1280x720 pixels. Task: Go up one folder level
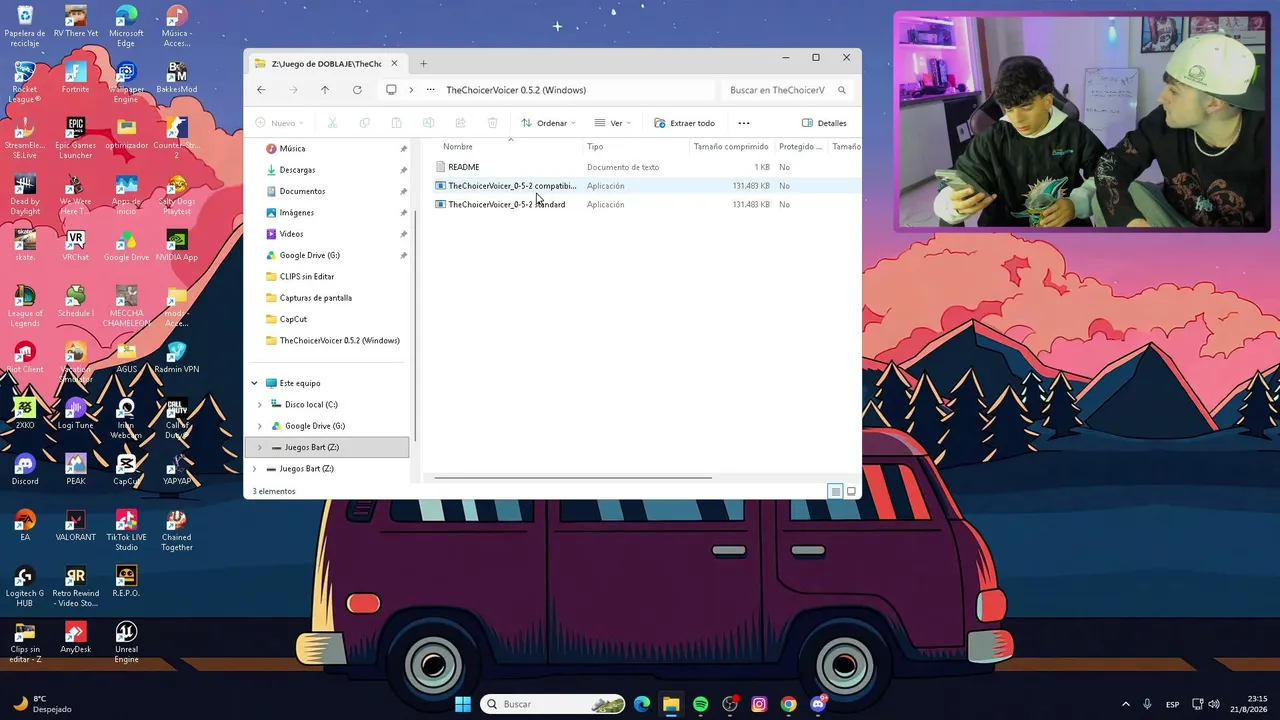tap(325, 90)
